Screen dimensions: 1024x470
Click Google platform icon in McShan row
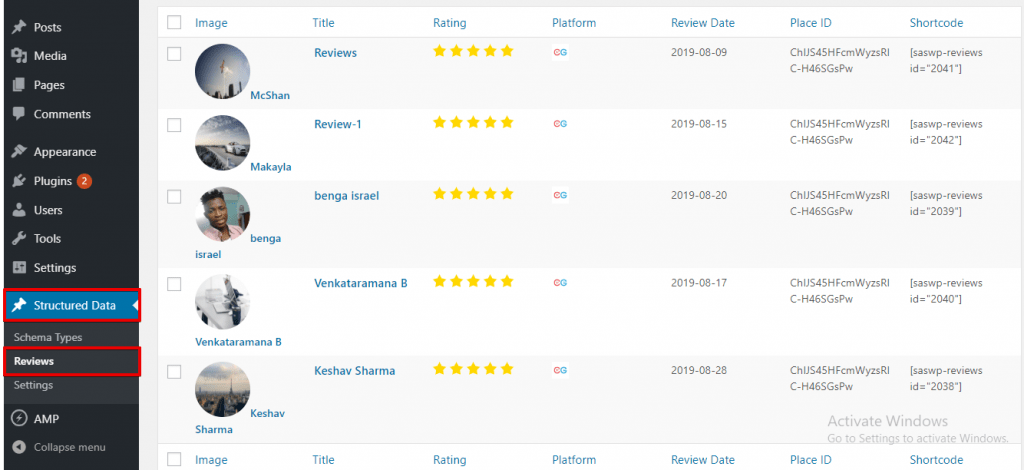pyautogui.click(x=560, y=52)
